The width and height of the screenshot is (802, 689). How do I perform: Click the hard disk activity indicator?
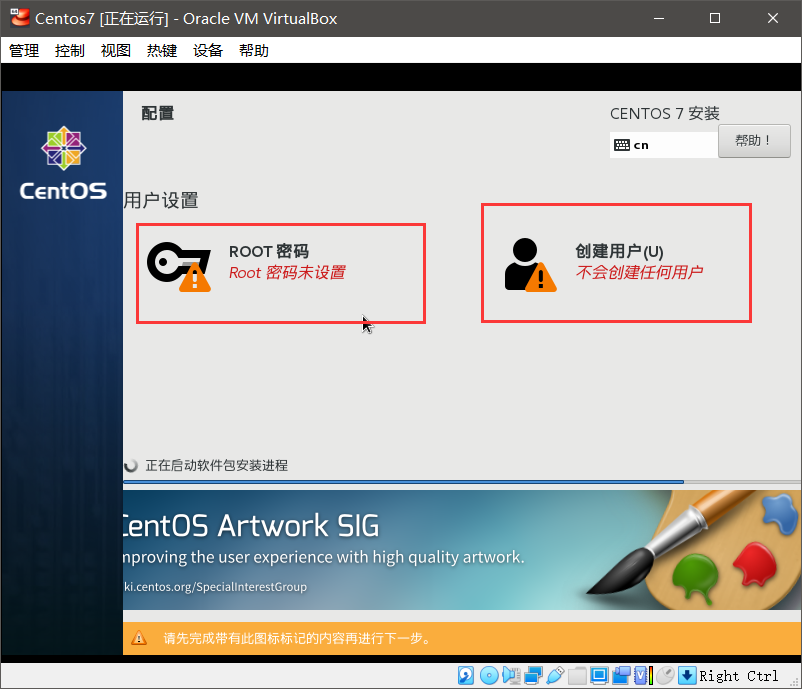[466, 675]
